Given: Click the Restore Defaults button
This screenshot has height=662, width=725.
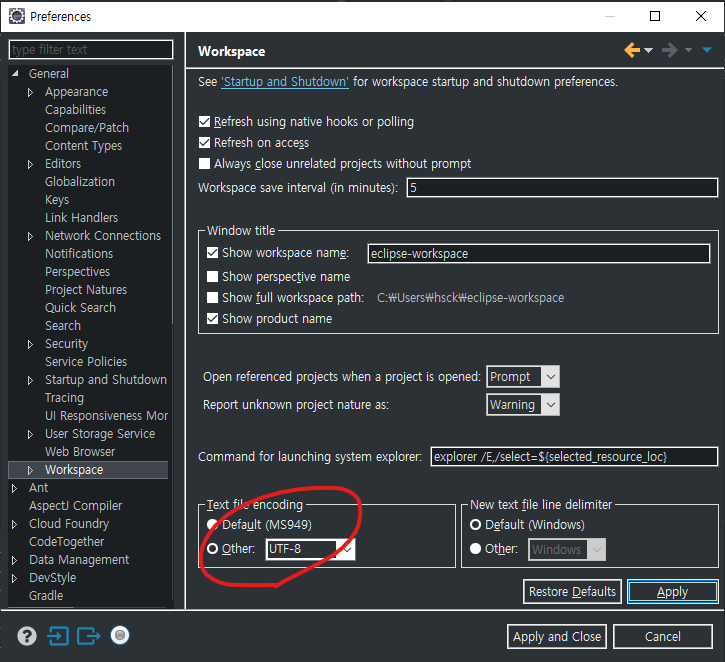Looking at the screenshot, I should click(x=572, y=592).
